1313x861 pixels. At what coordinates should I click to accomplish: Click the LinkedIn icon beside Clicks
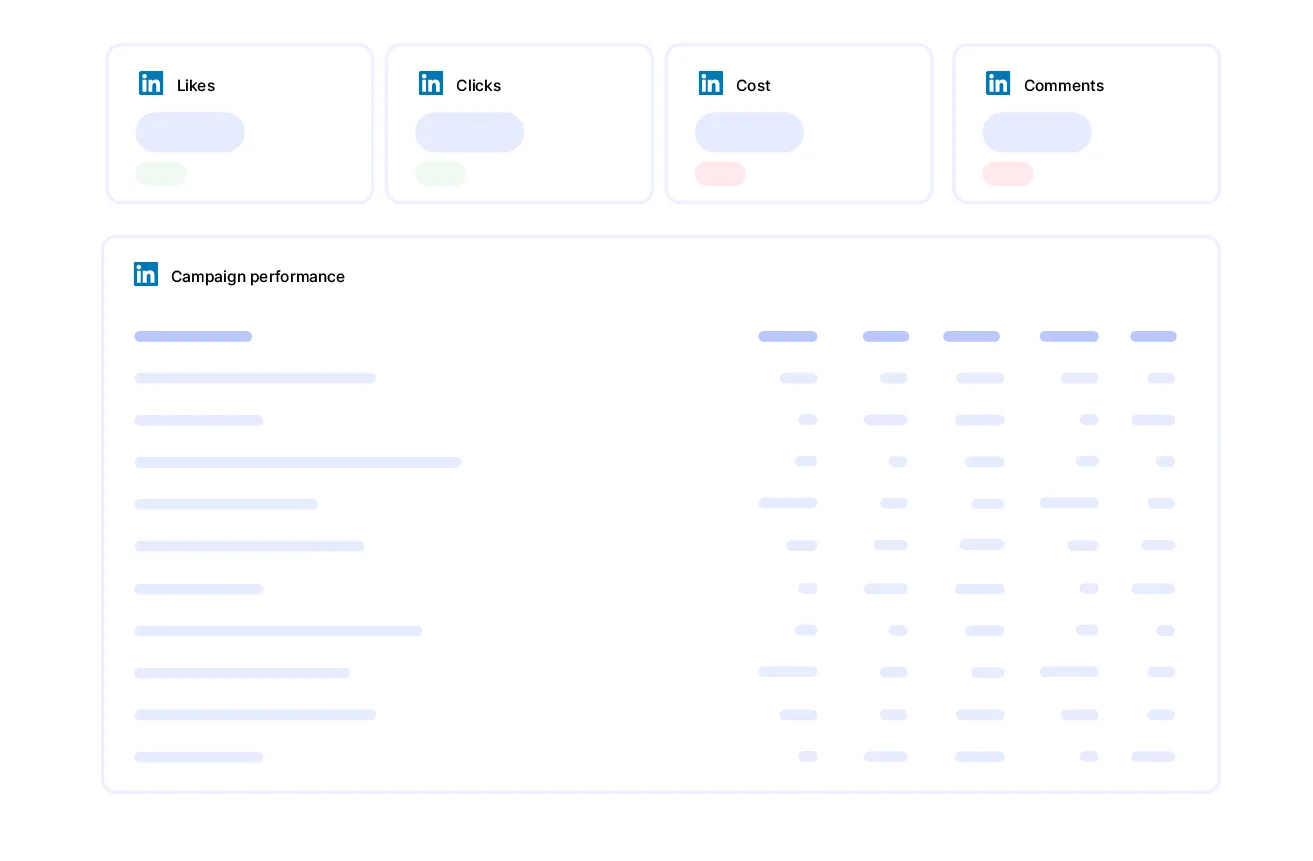431,84
